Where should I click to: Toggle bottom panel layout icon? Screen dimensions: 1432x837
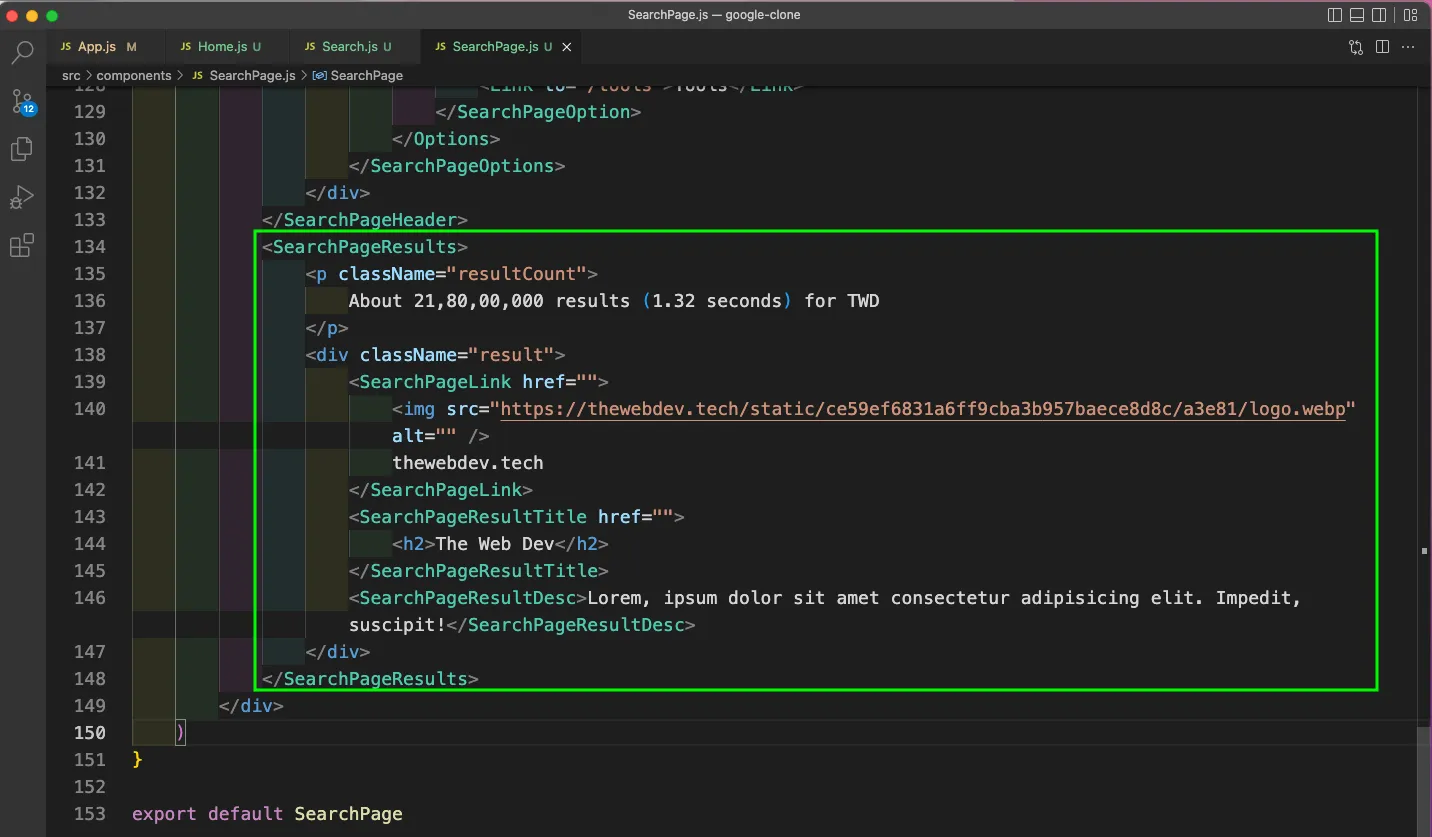(1357, 15)
